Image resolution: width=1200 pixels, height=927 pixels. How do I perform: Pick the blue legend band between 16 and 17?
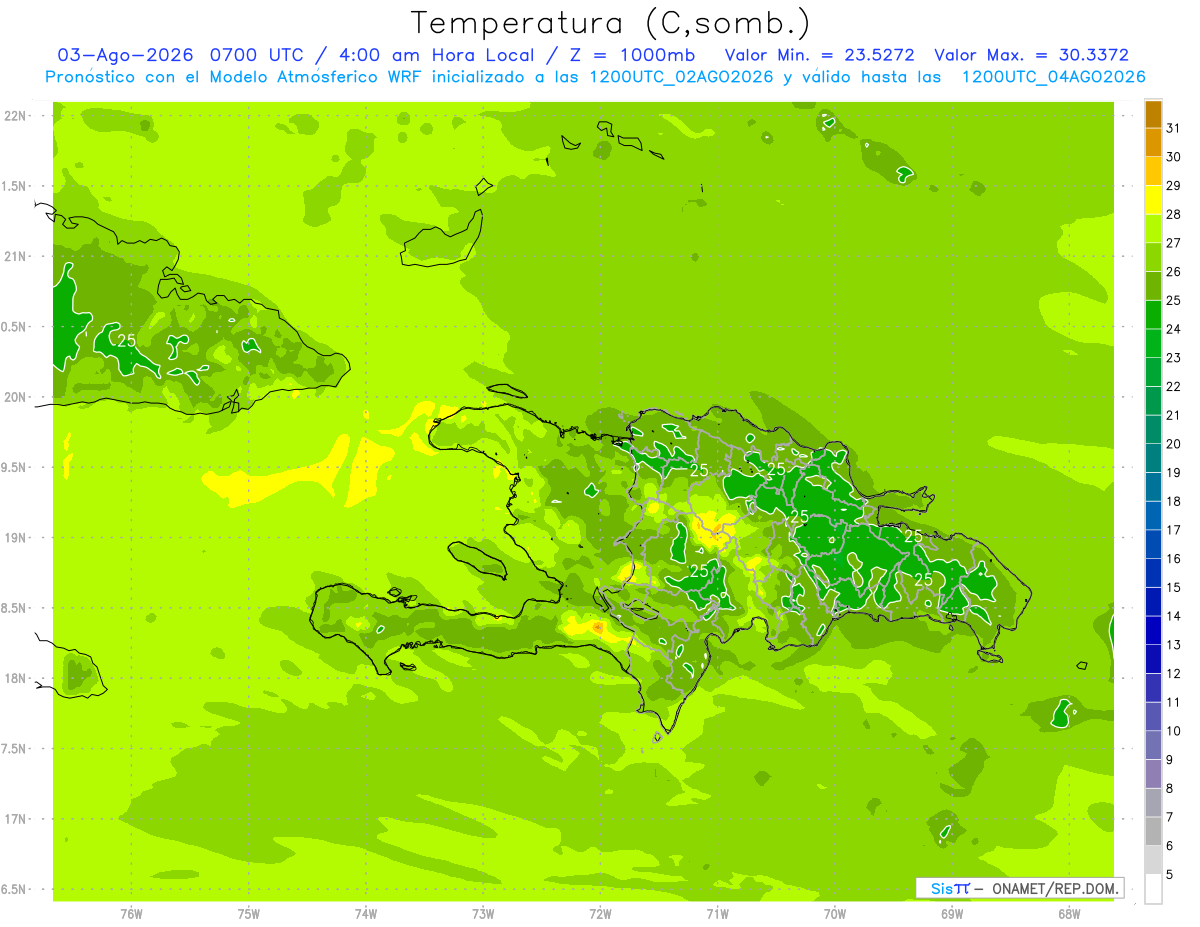(x=1153, y=544)
